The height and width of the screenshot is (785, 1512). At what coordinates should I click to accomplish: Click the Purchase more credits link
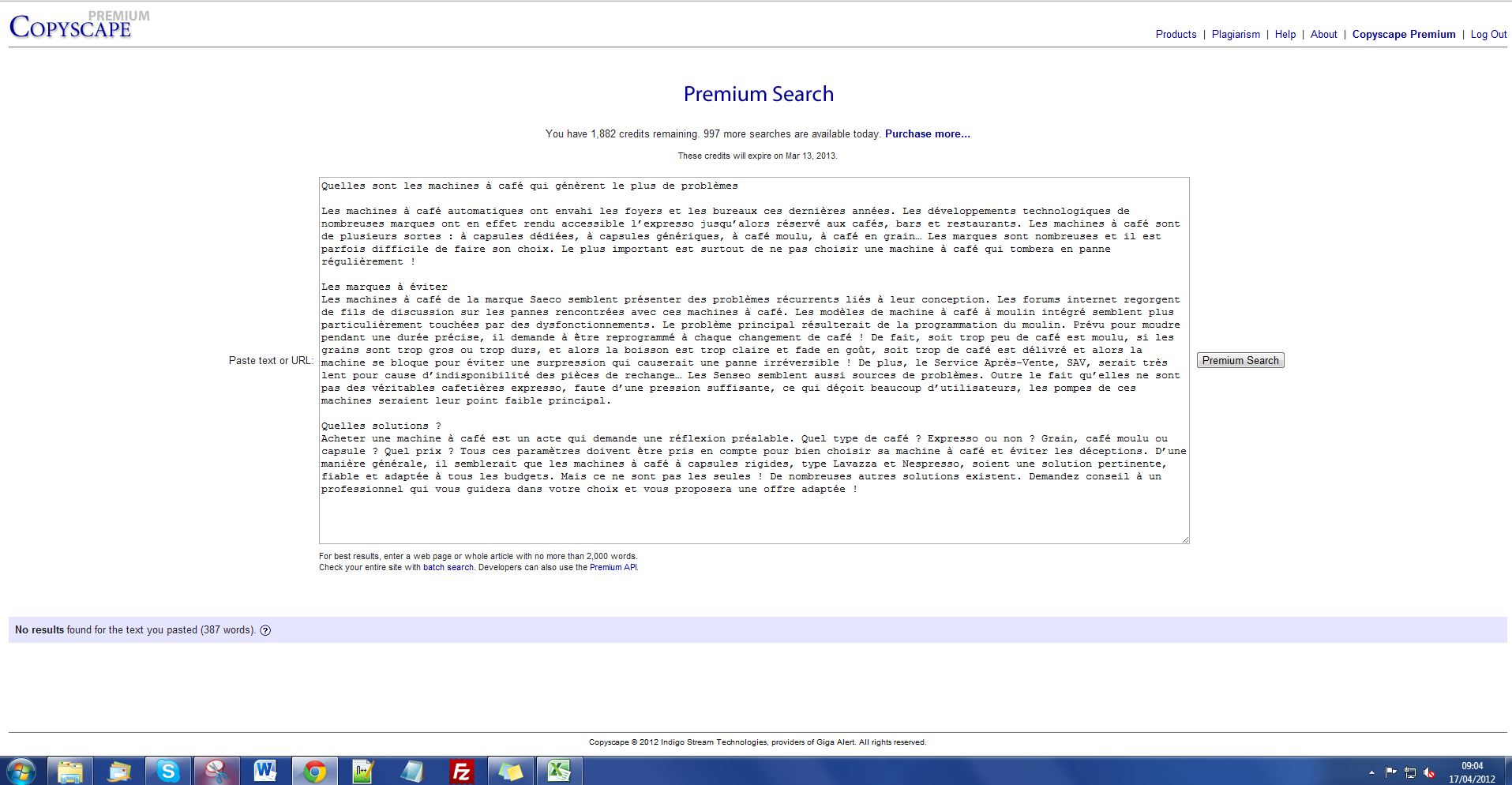(x=927, y=134)
